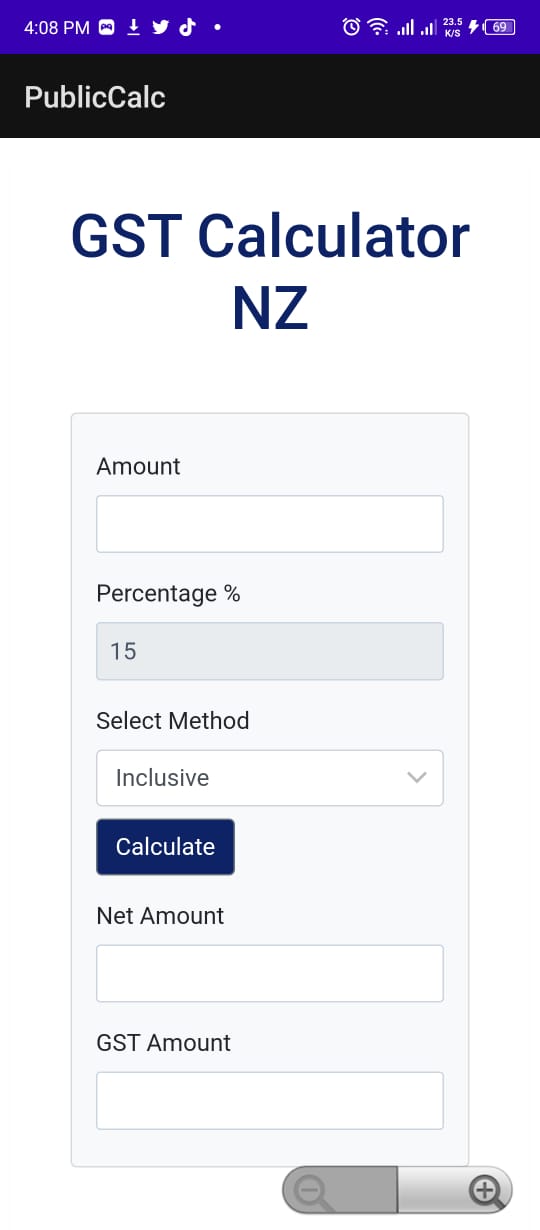Screen dimensions: 540x1230
Task: Click the chevron arrow beside Inclusive
Action: pos(417,778)
